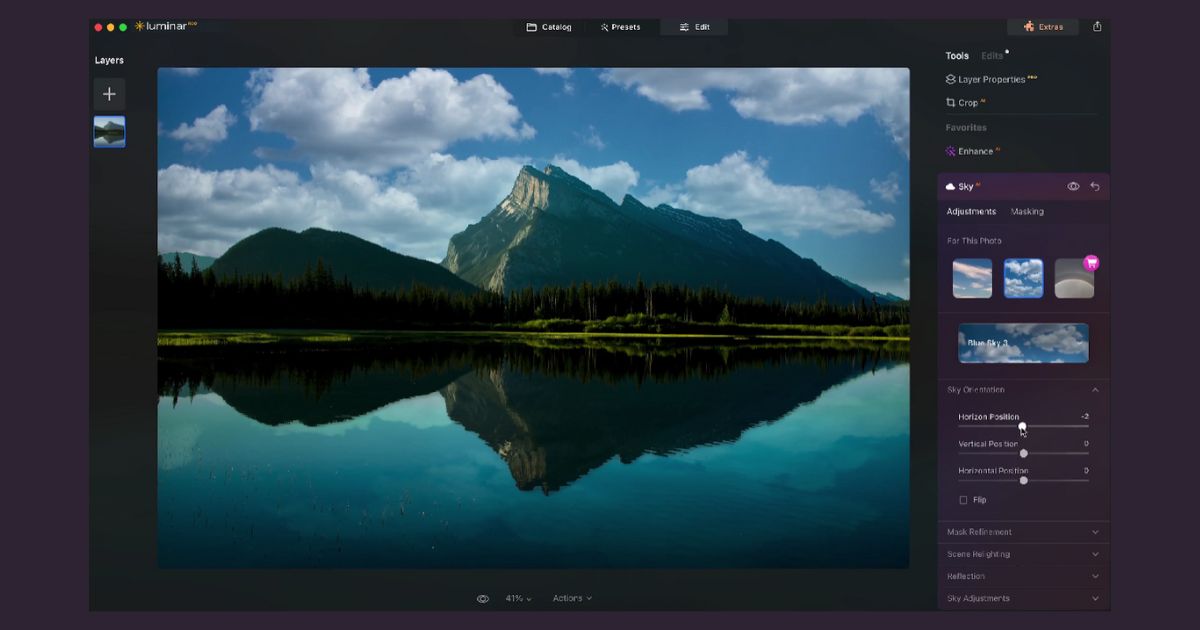Screen dimensions: 1200x630
Task: Click the For This Photo label
Action: tap(974, 241)
